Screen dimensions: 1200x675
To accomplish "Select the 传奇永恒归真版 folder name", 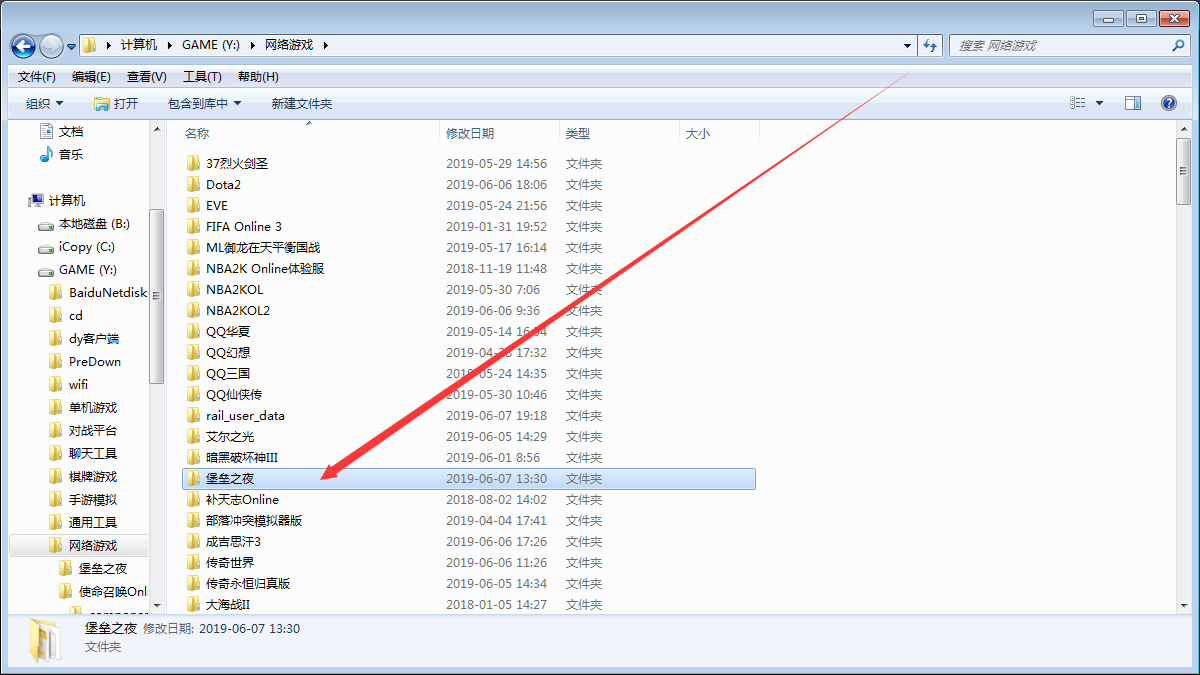I will tap(248, 583).
